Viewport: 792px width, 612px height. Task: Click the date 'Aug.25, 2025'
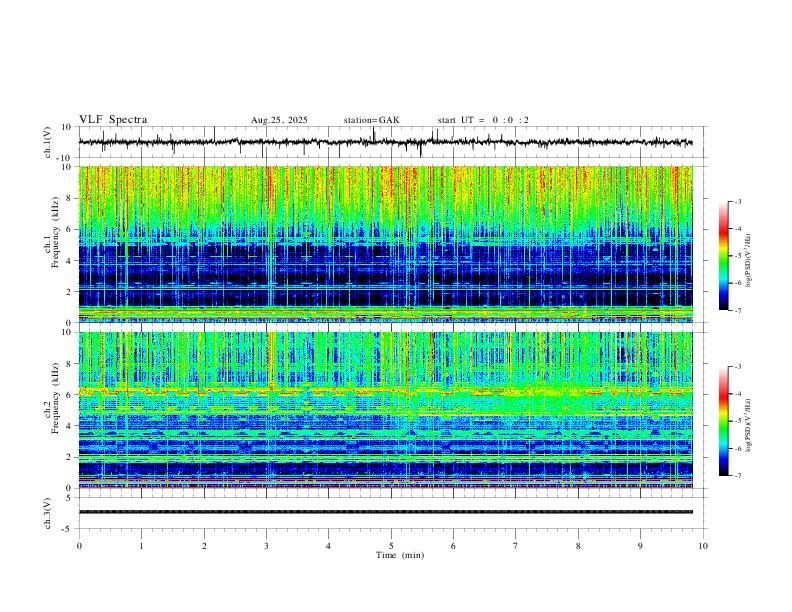[279, 120]
